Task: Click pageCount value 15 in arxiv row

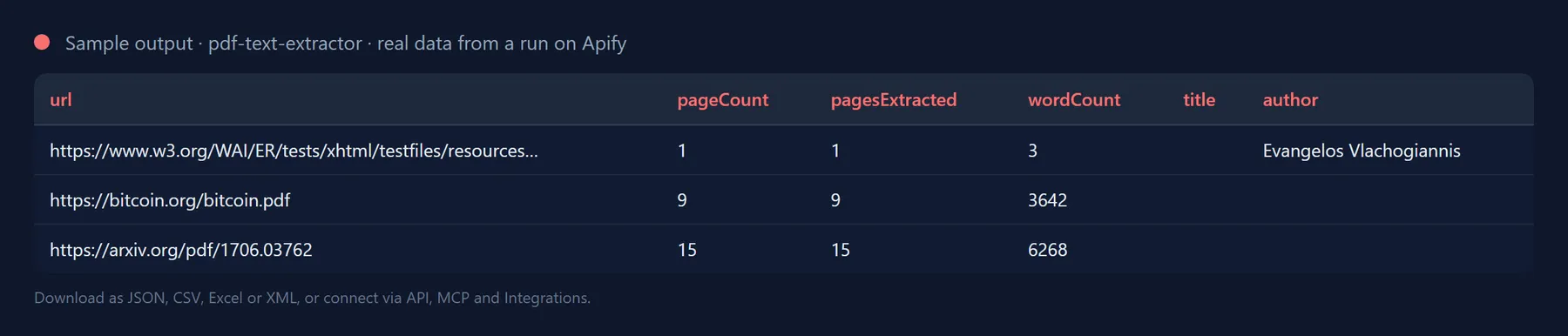Action: [687, 250]
